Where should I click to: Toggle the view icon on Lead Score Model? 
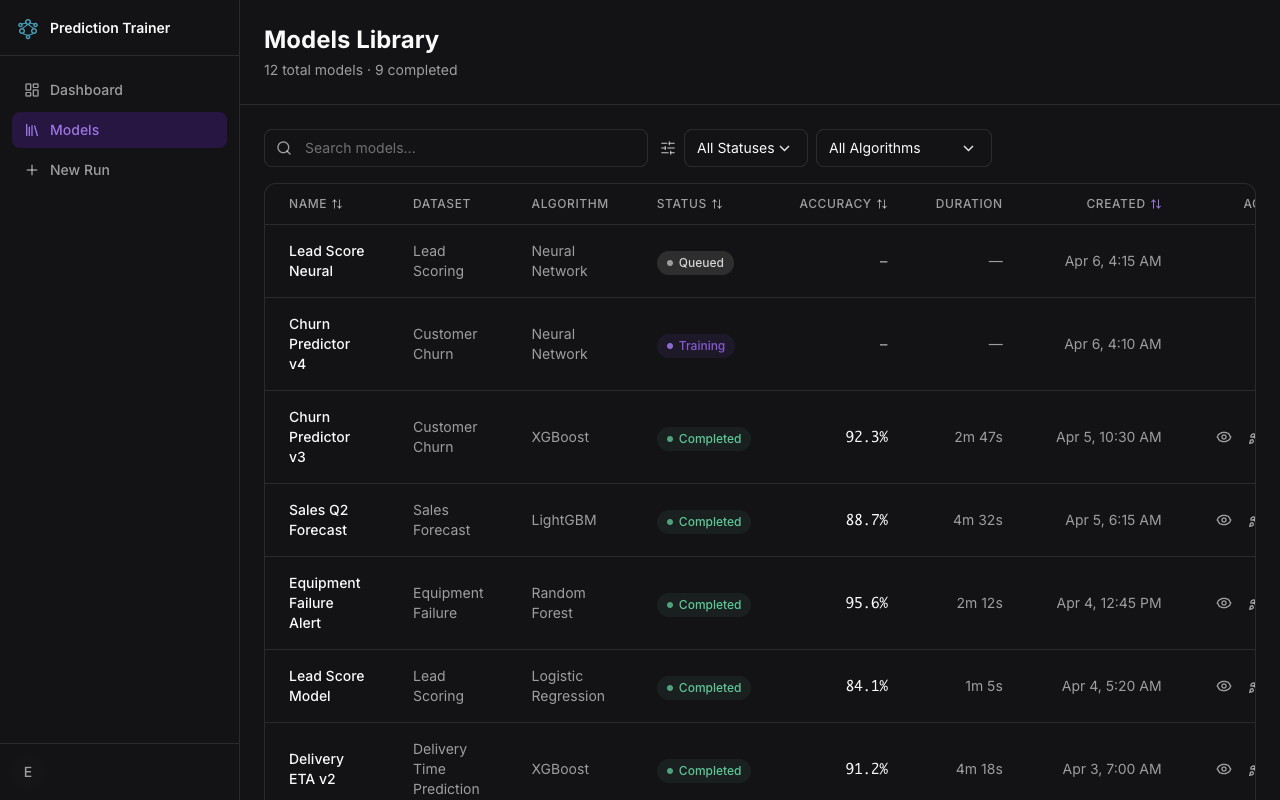point(1224,686)
